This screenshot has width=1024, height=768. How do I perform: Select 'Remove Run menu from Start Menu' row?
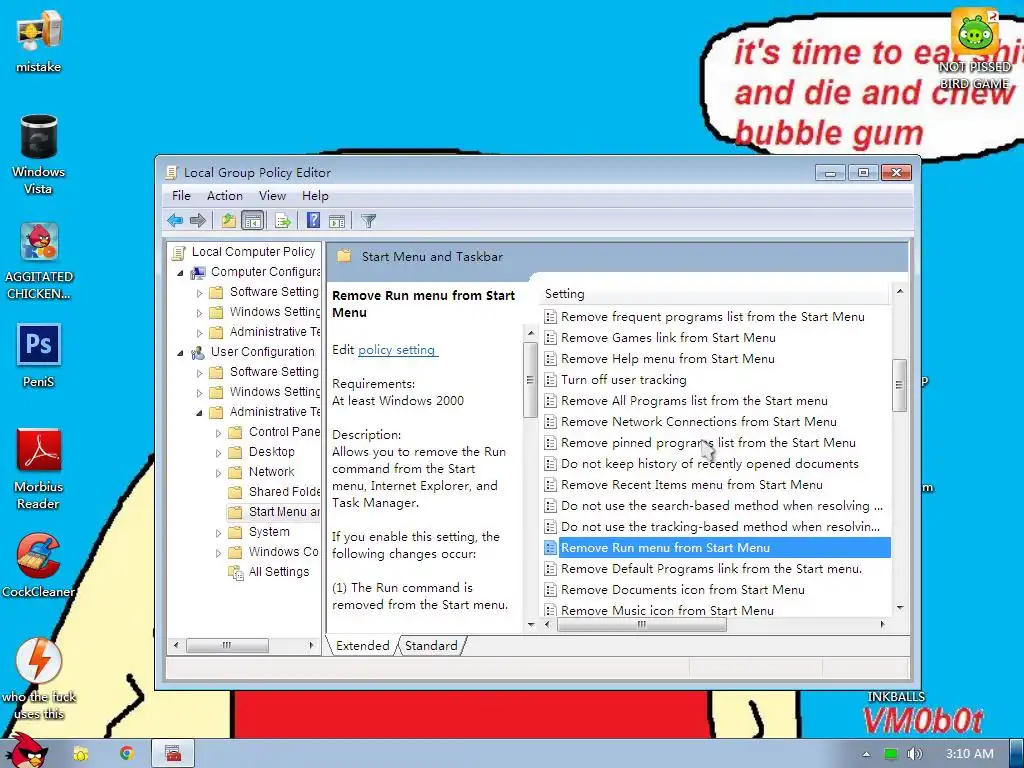click(716, 548)
